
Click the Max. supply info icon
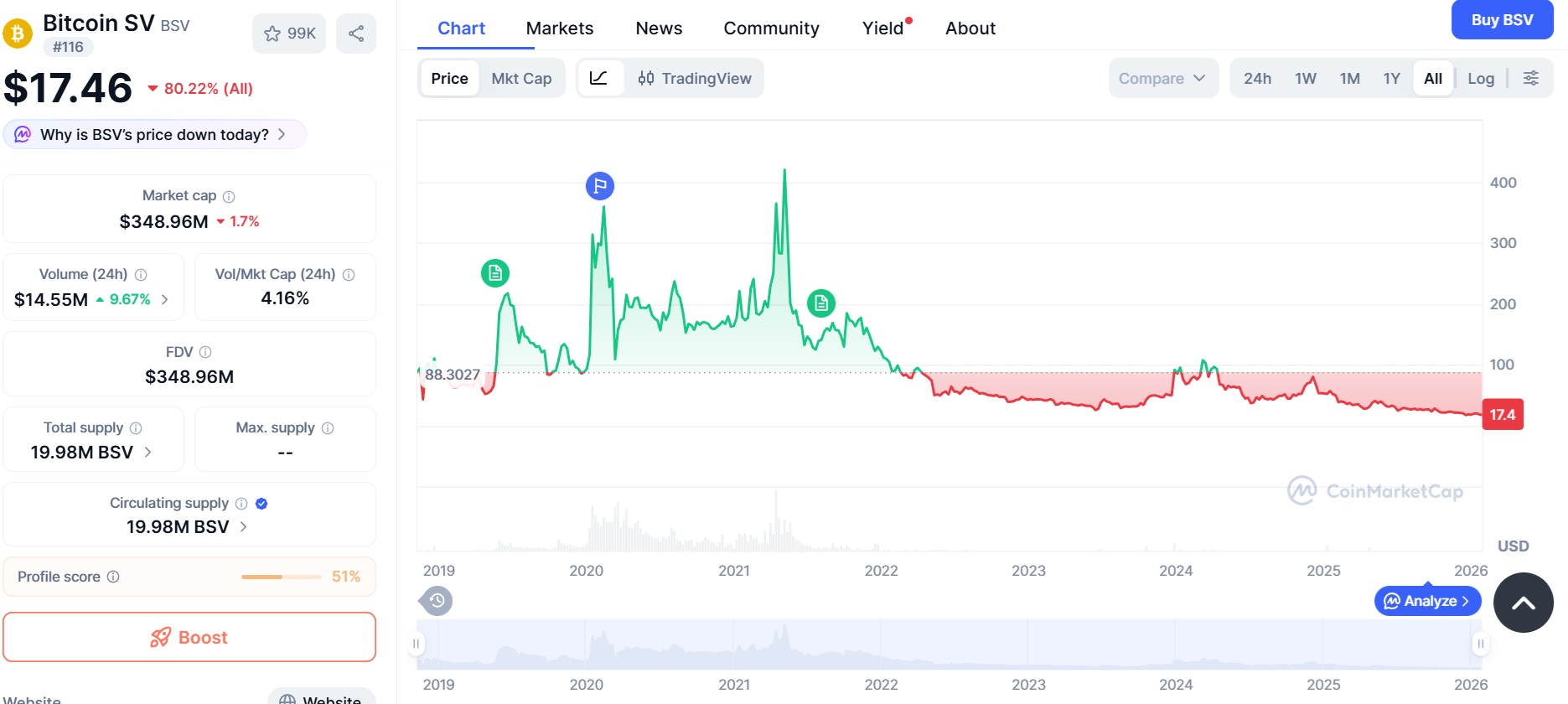[328, 428]
